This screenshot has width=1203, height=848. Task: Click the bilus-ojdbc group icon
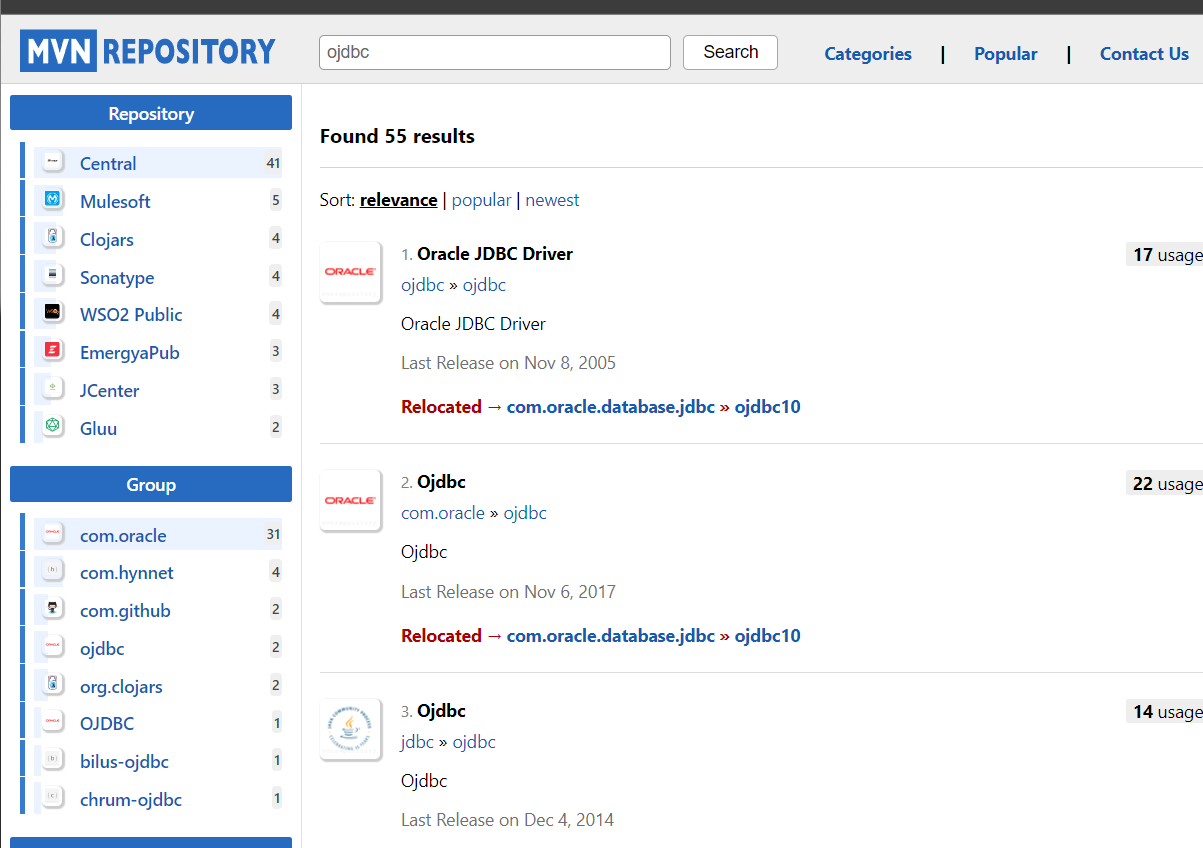tap(53, 760)
